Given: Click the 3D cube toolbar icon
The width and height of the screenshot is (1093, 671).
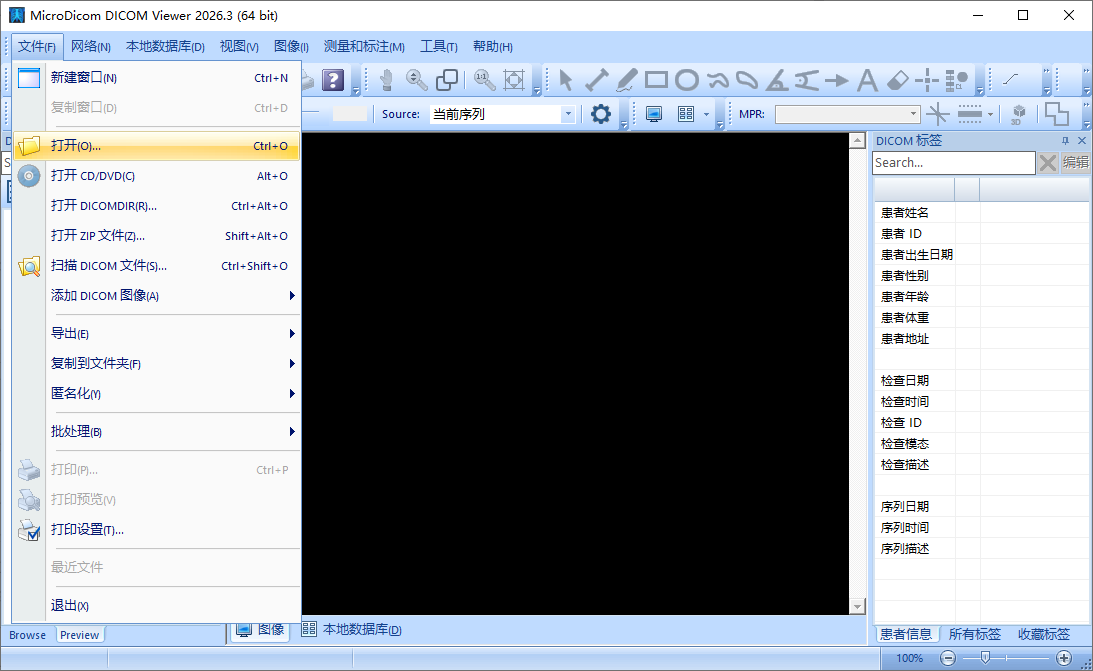Looking at the screenshot, I should pyautogui.click(x=1018, y=114).
